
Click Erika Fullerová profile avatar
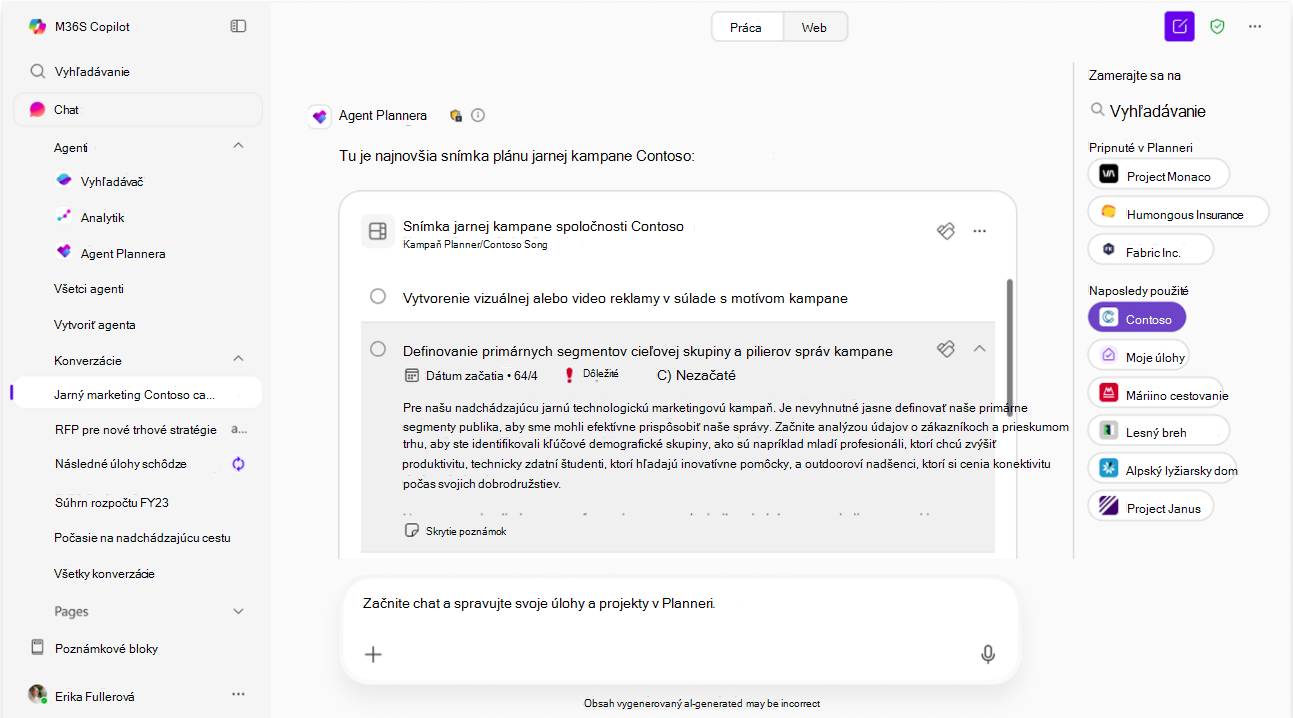point(37,695)
